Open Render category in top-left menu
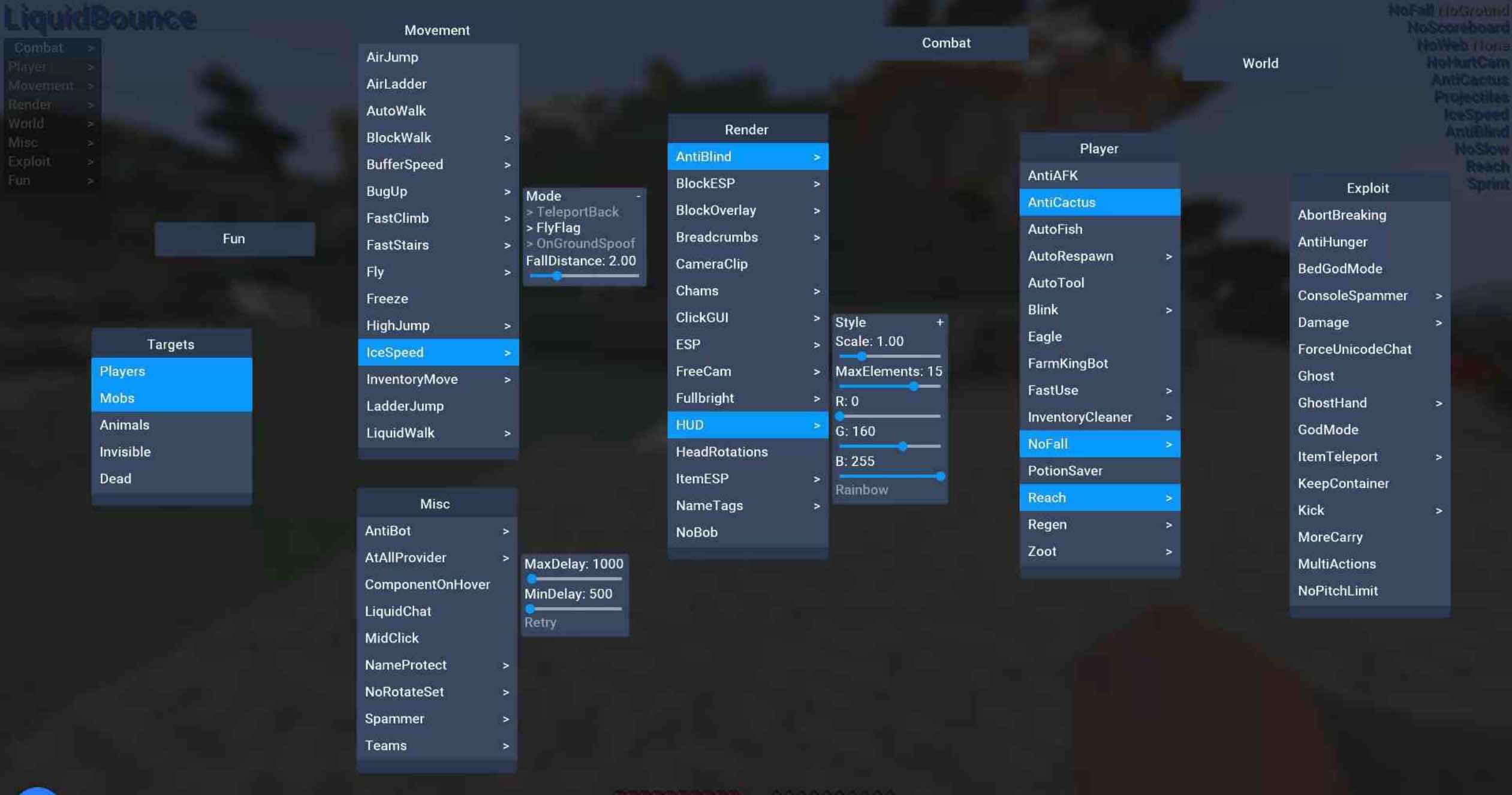The width and height of the screenshot is (1512, 795). 50,105
